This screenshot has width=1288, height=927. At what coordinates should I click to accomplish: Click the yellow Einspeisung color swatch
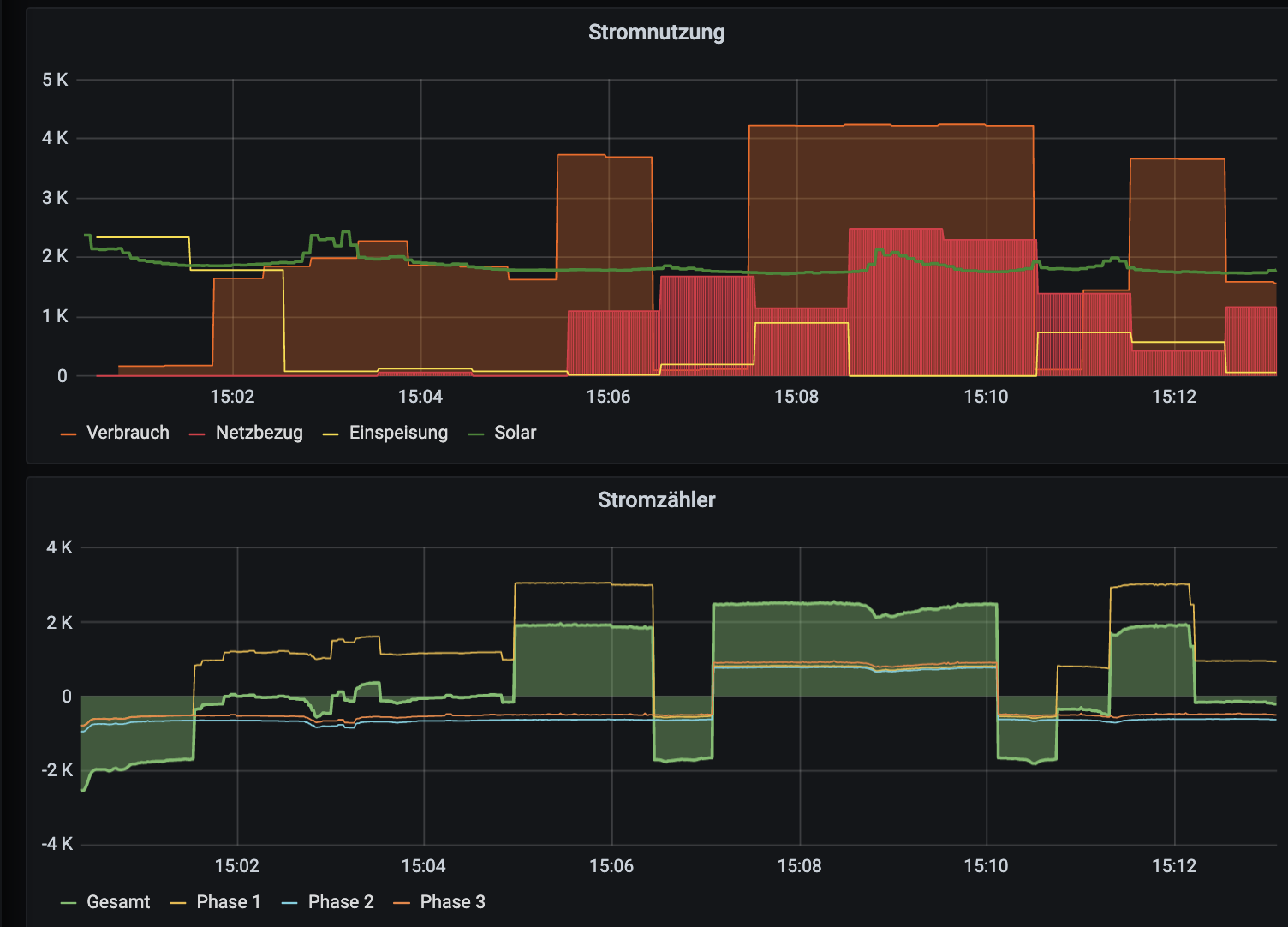coord(331,434)
